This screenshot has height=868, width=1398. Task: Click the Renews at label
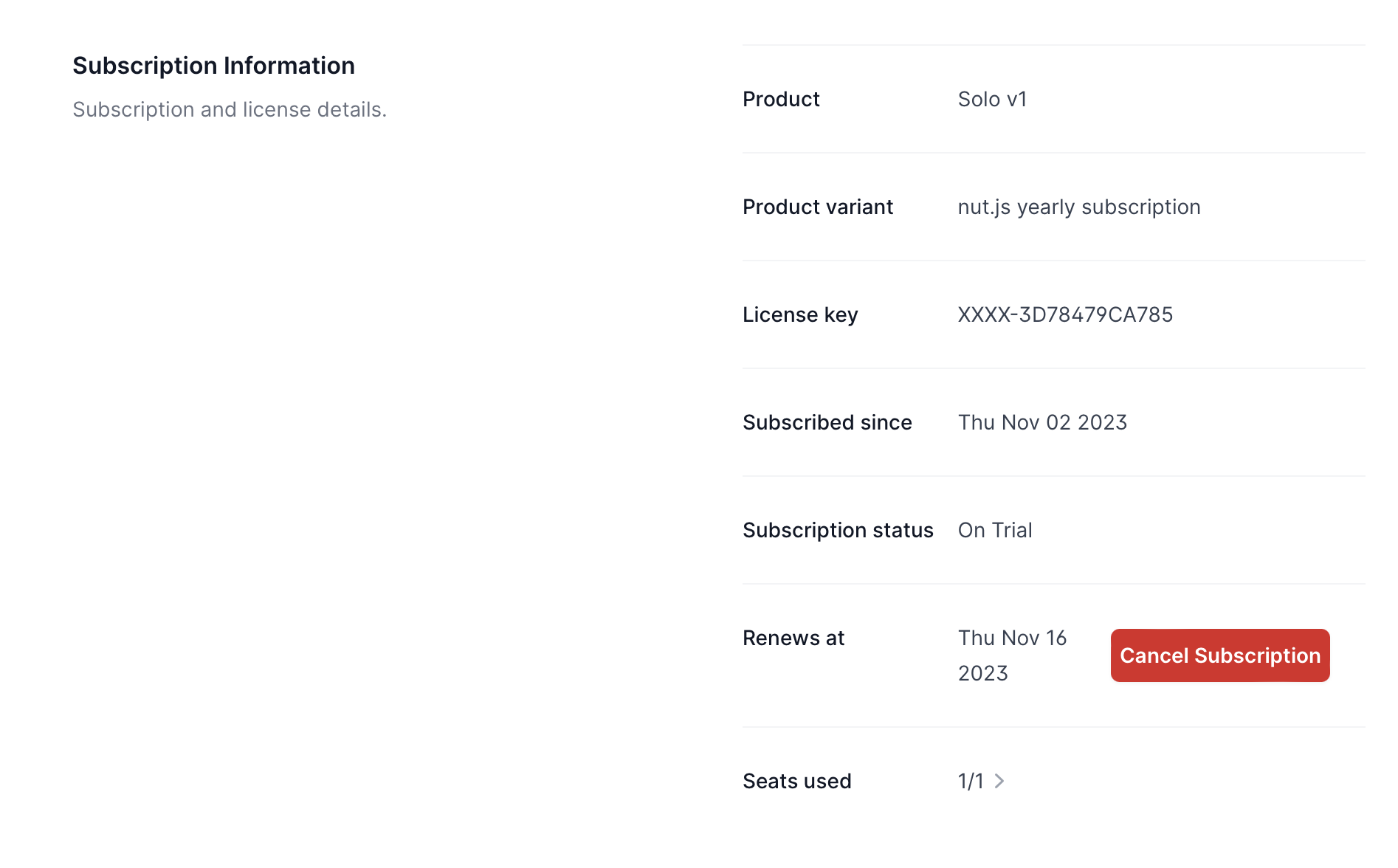coord(793,638)
